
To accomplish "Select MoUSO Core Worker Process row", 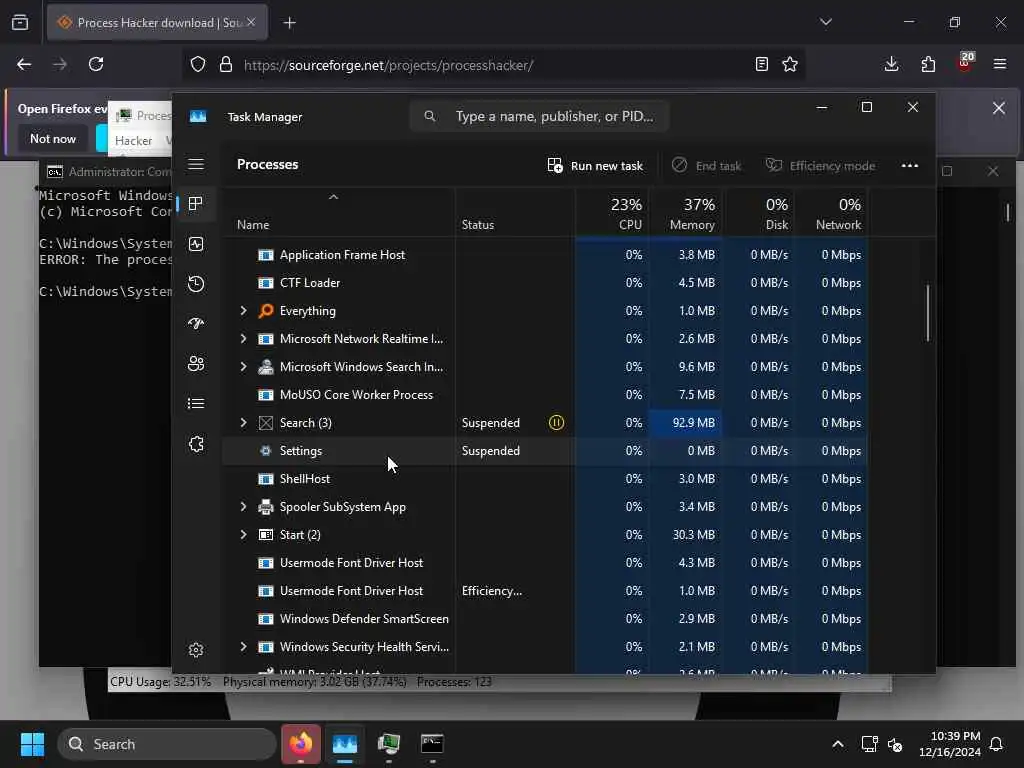I will pyautogui.click(x=545, y=395).
